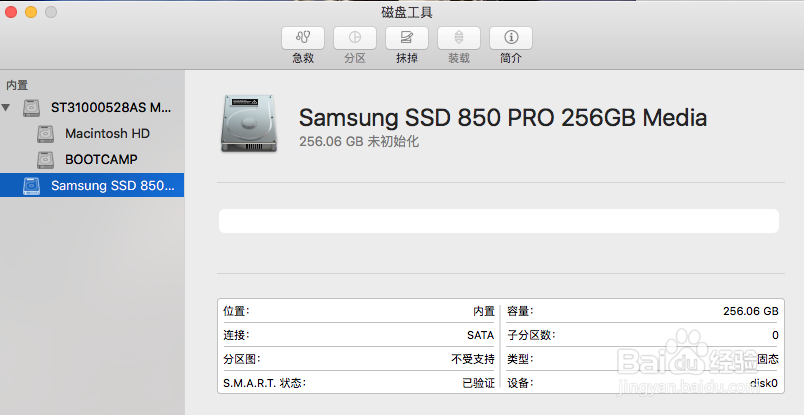Click the 磁盘工具 window title

(x=407, y=12)
